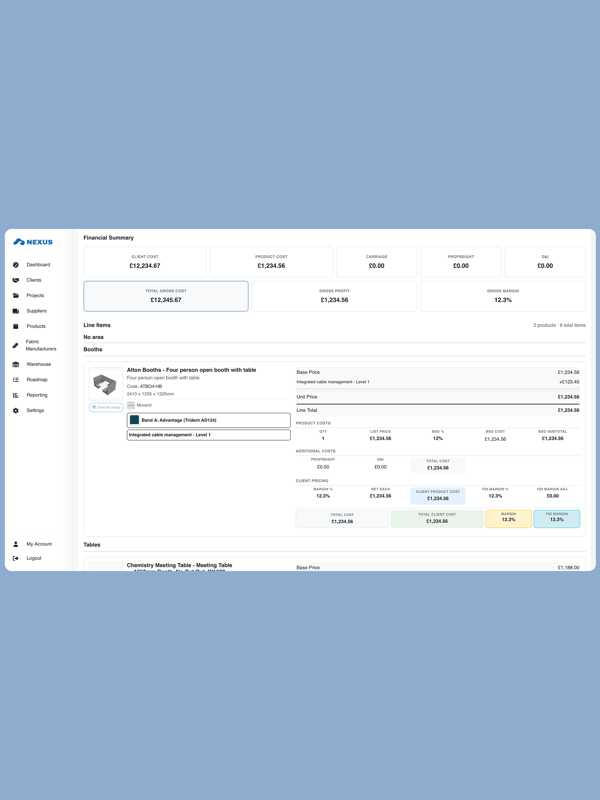The image size is (600, 800).
Task: Select the Warehouse icon
Action: click(16, 364)
